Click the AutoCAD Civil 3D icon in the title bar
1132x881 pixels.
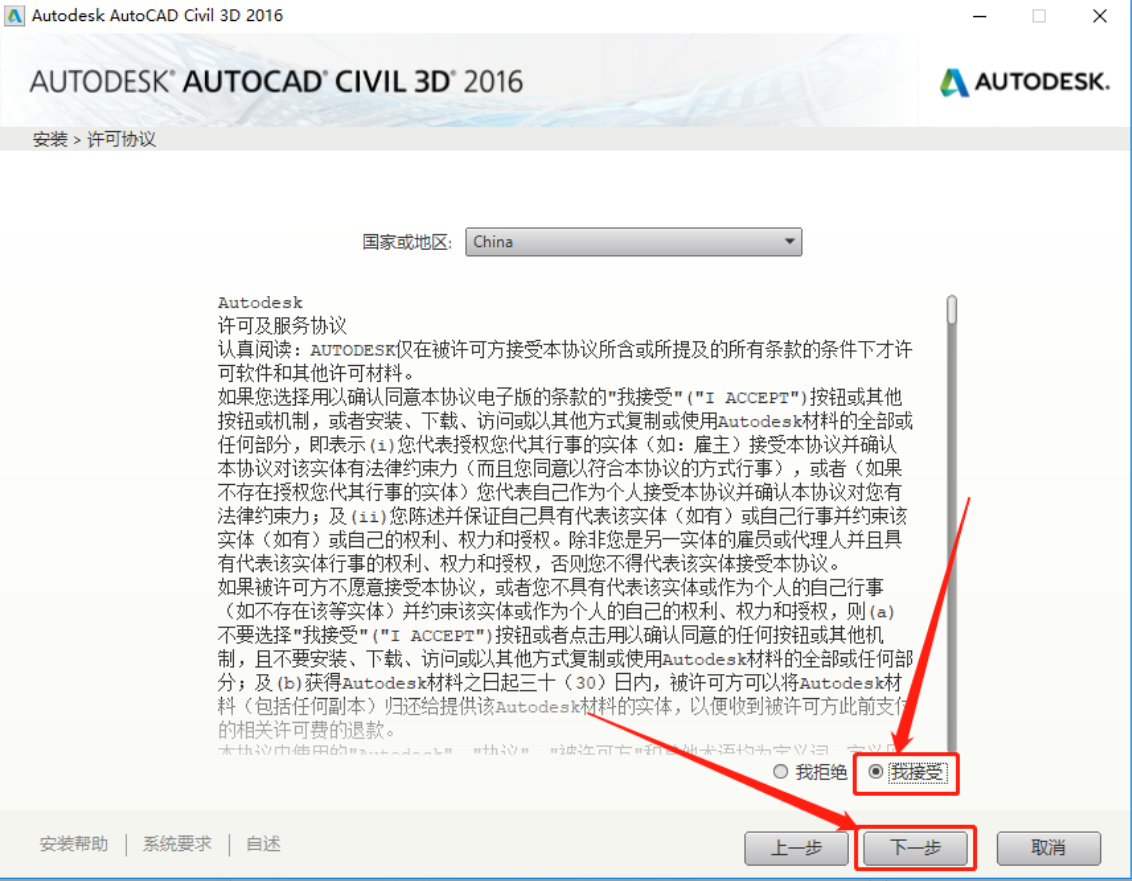[14, 15]
